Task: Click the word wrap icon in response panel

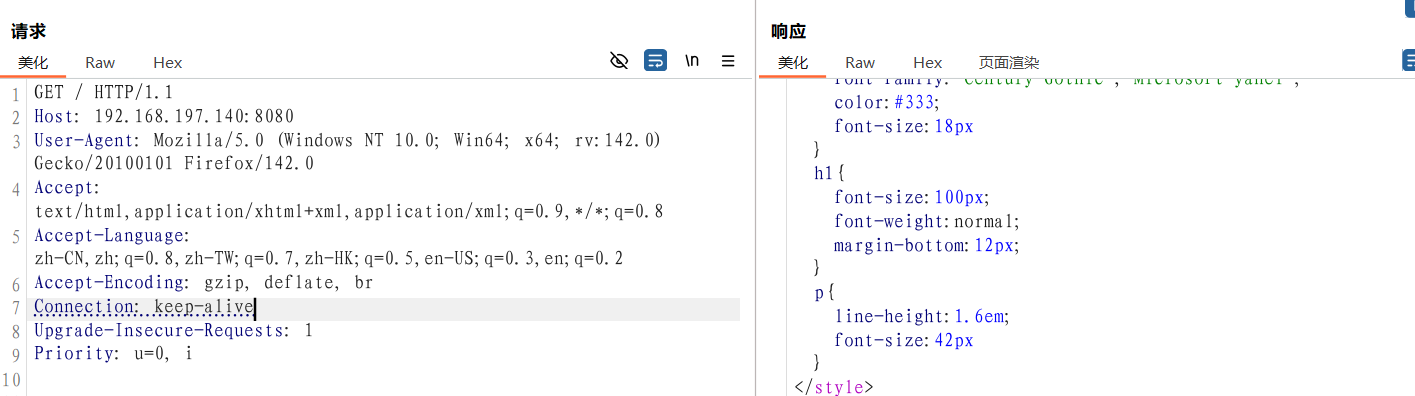Action: pos(1410,61)
